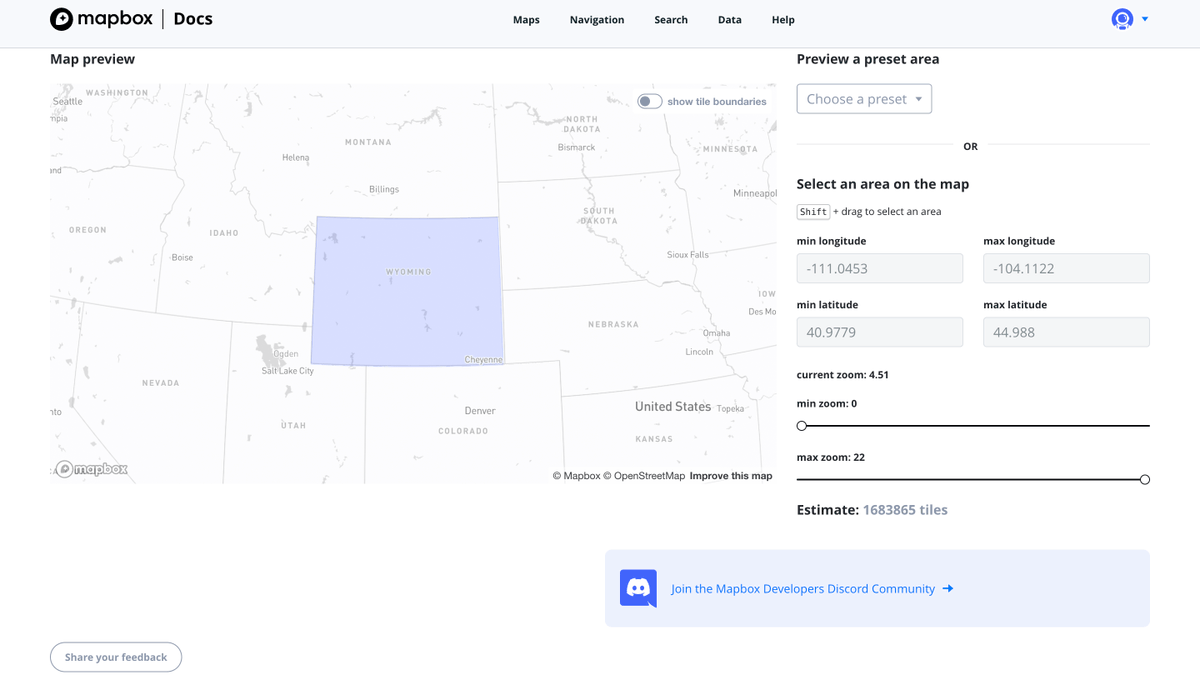Click the Shift key hint badge
Image resolution: width=1200 pixels, height=675 pixels.
point(813,212)
